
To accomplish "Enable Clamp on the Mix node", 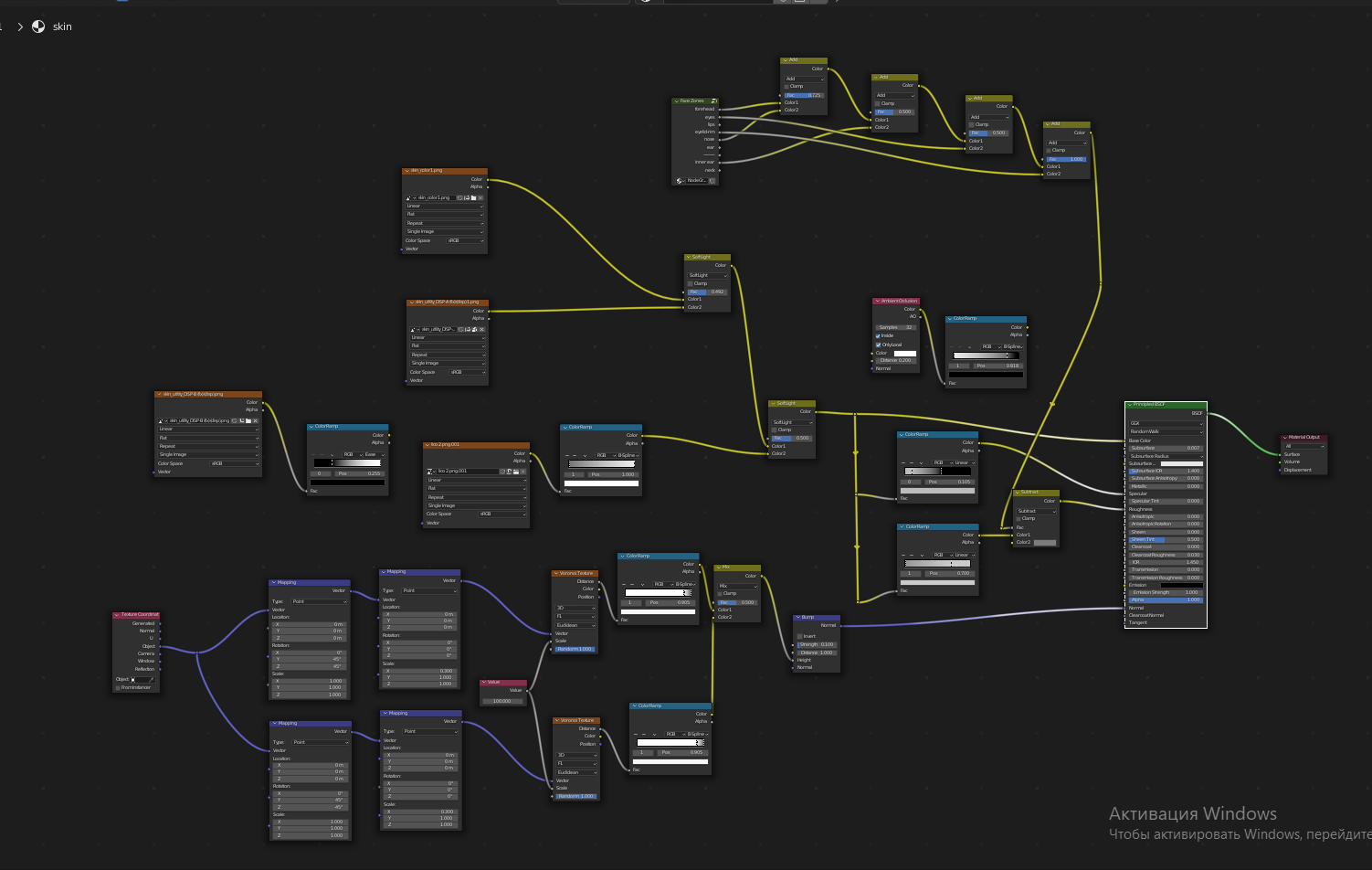I will 720,593.
